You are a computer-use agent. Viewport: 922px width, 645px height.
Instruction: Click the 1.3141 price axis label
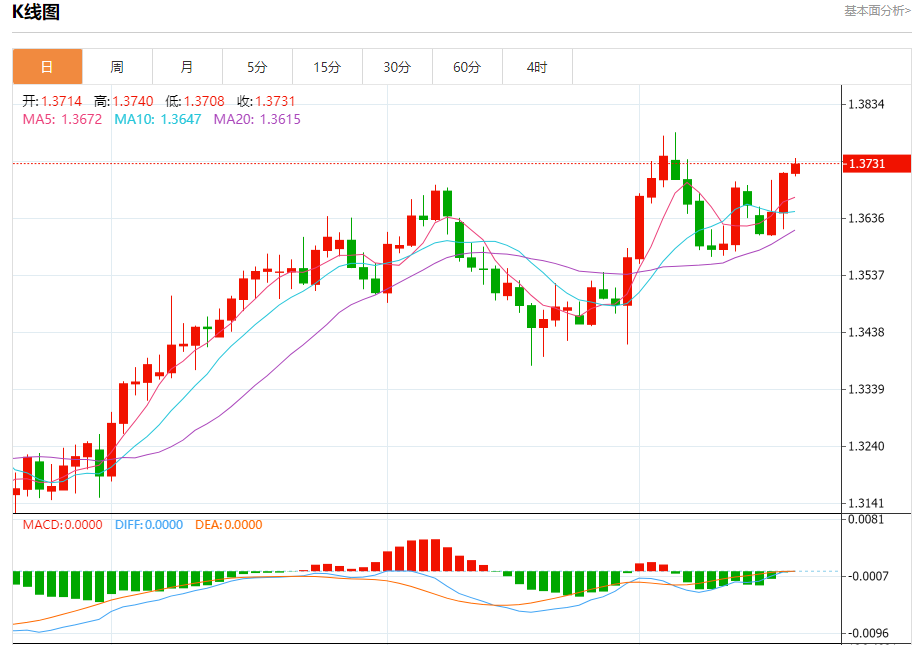[x=866, y=503]
